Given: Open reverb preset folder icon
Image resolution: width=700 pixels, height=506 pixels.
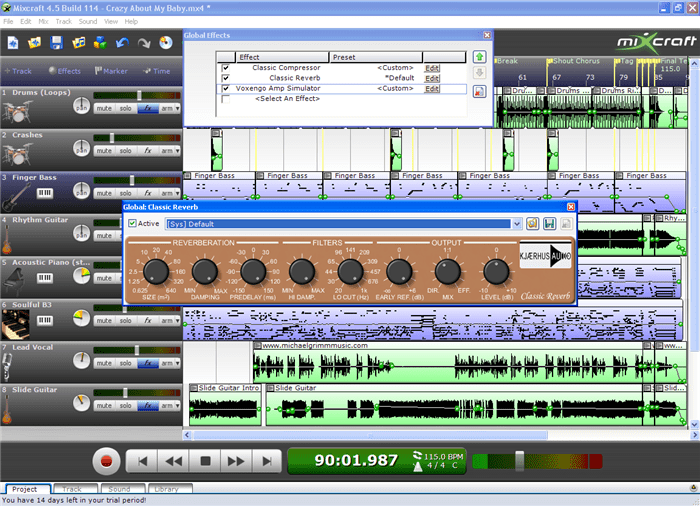Looking at the screenshot, I should pyautogui.click(x=532, y=224).
